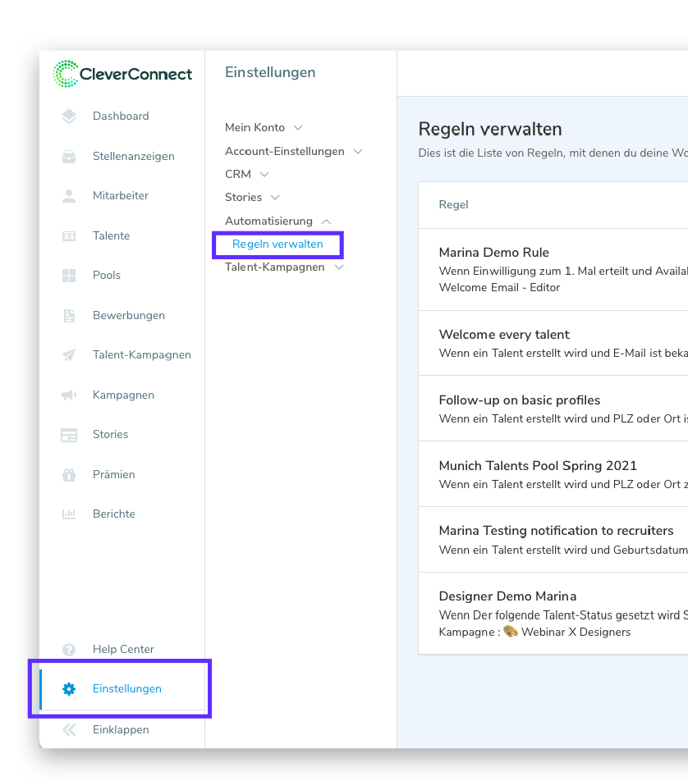Image resolution: width=688 pixels, height=781 pixels.
Task: Collapse sidebar with Einklappen button
Action: click(120, 729)
